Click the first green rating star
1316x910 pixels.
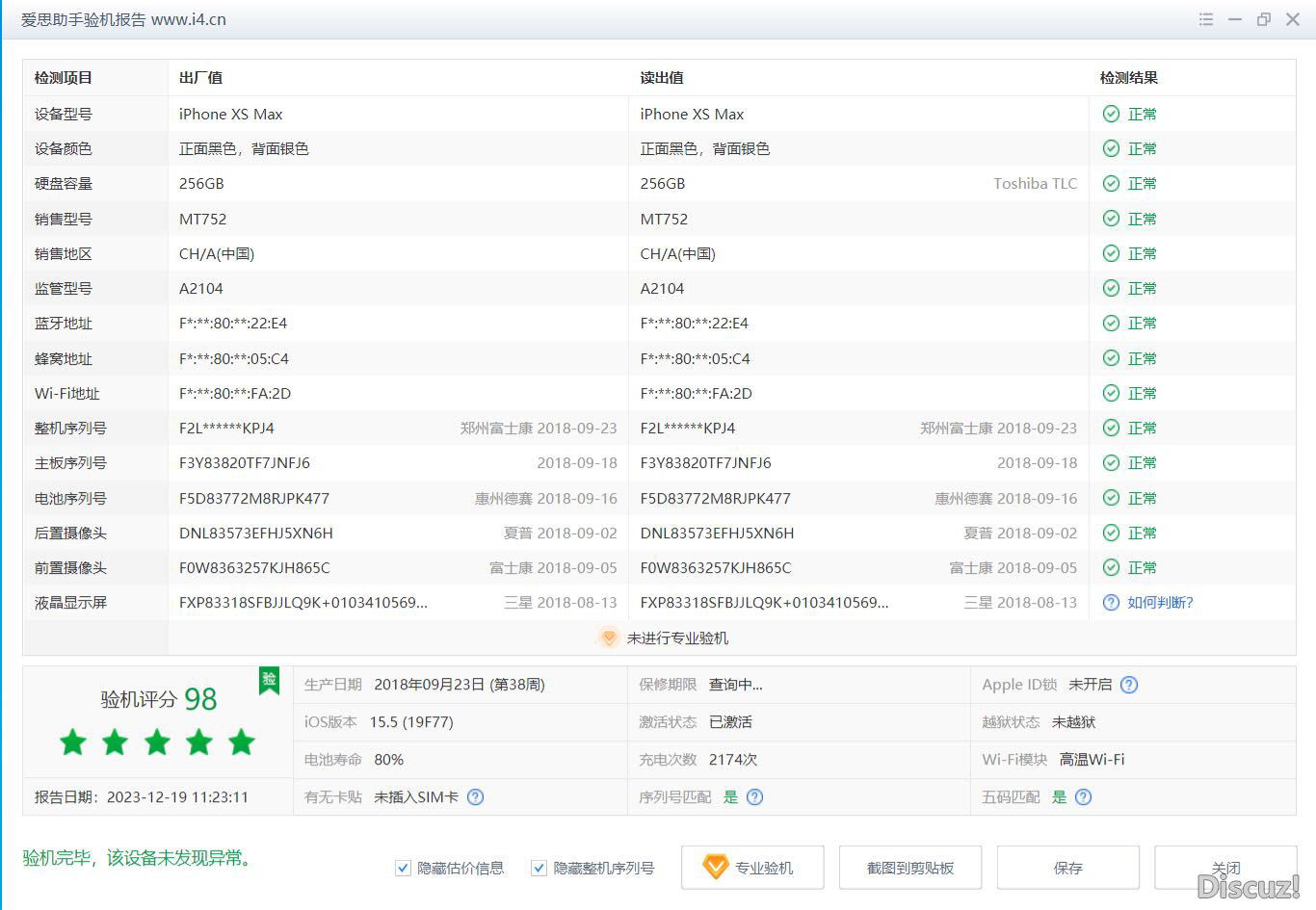pyautogui.click(x=73, y=741)
